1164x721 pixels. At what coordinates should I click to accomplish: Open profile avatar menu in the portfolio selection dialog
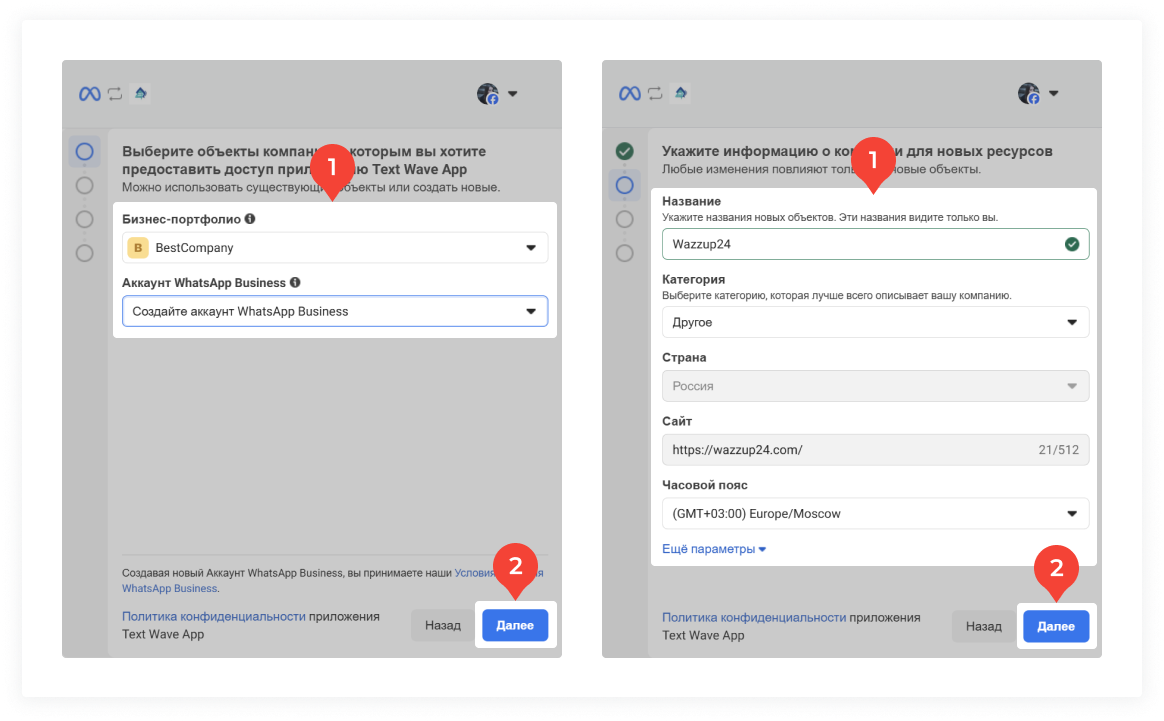[497, 94]
